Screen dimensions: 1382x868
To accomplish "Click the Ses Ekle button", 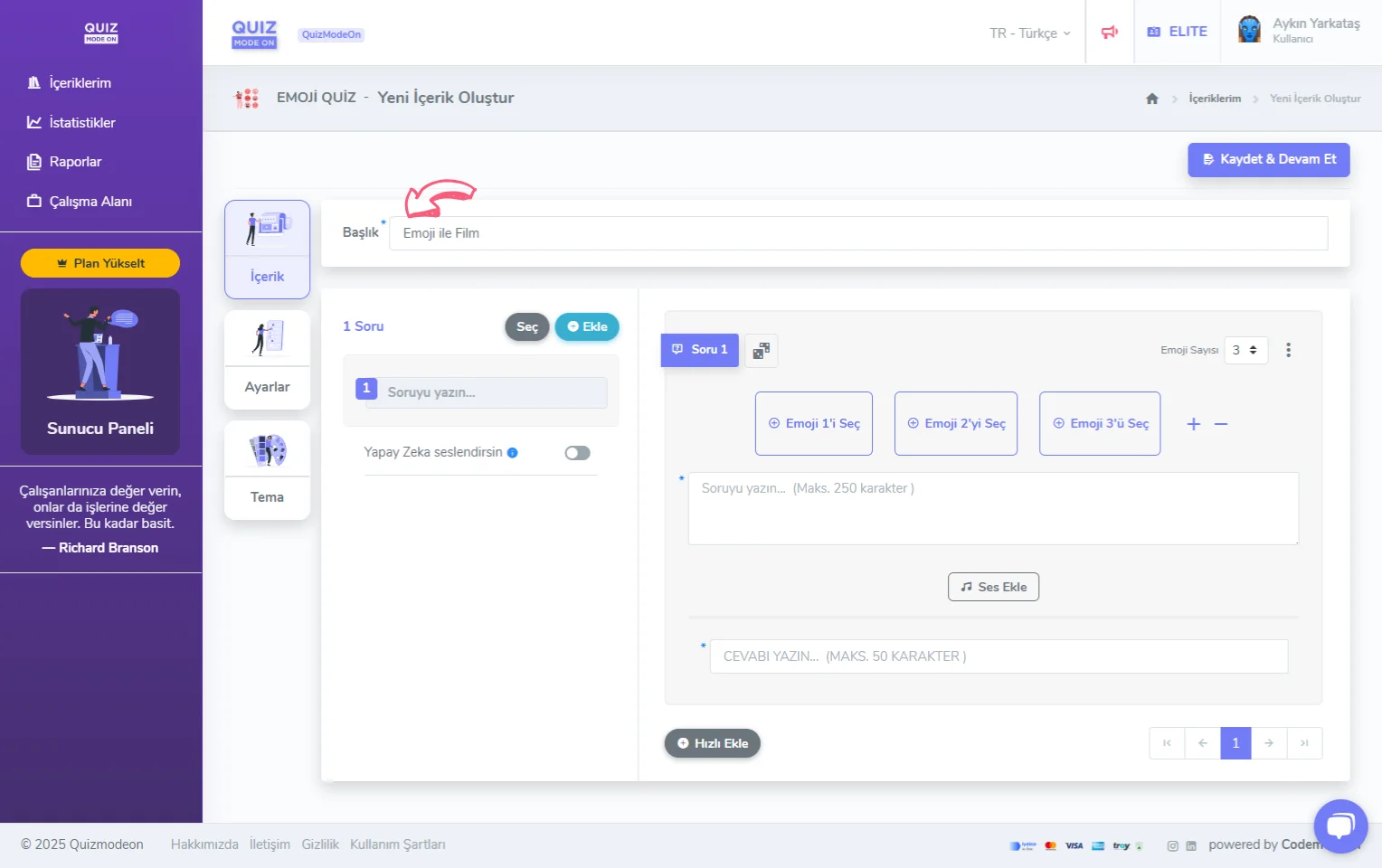I will click(993, 587).
